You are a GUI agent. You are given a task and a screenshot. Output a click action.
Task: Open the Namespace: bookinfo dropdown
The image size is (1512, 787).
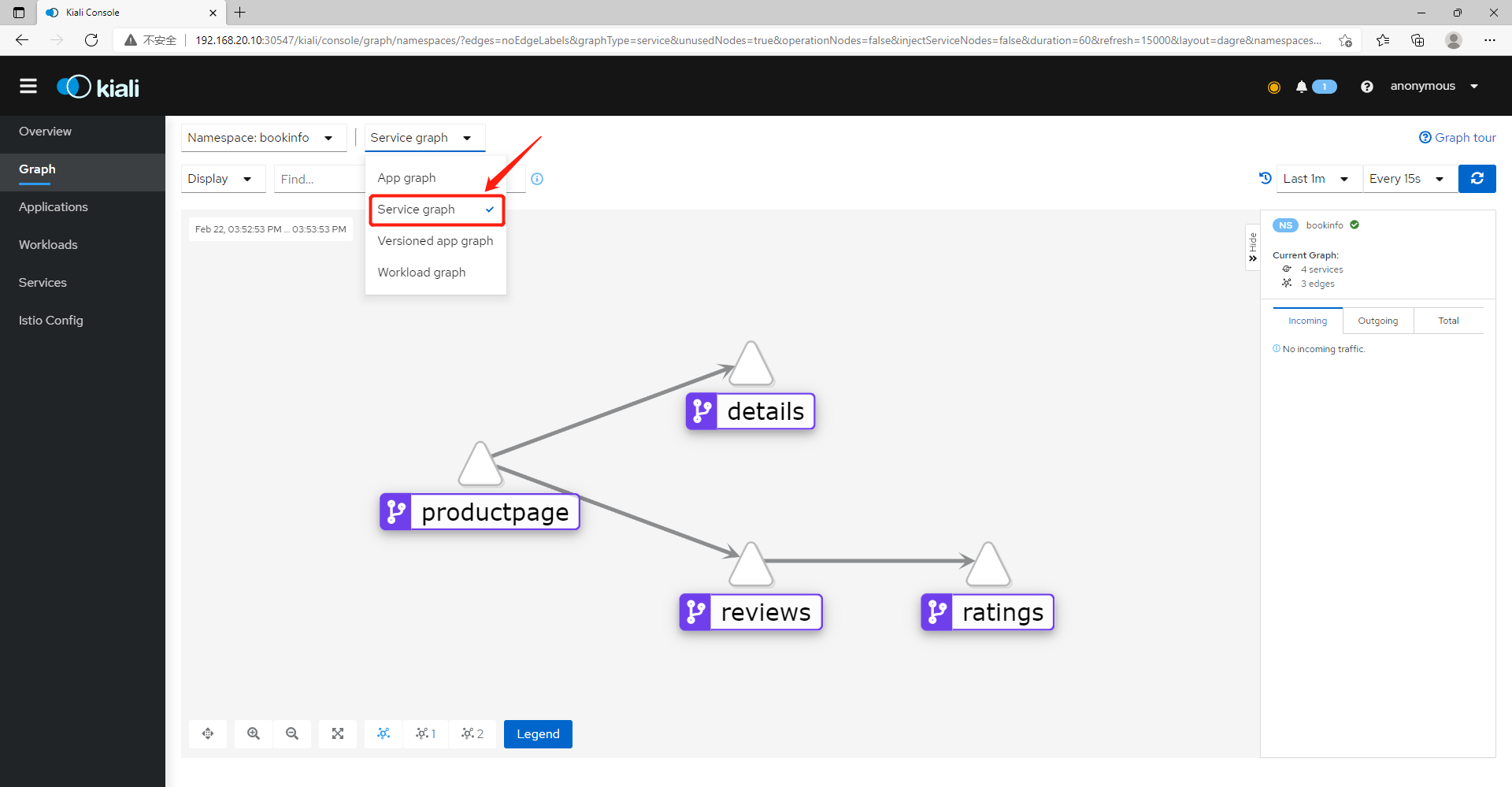[x=264, y=138]
